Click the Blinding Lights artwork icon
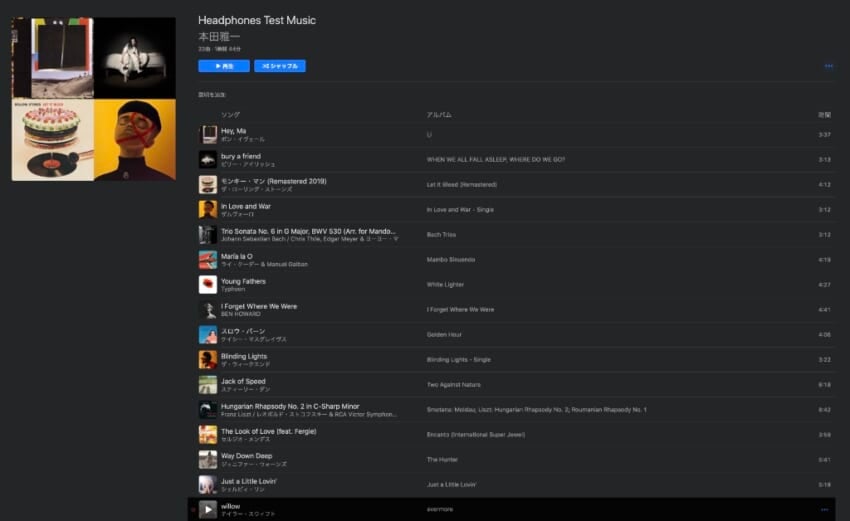Screen dimensions: 850x521 coord(207,360)
